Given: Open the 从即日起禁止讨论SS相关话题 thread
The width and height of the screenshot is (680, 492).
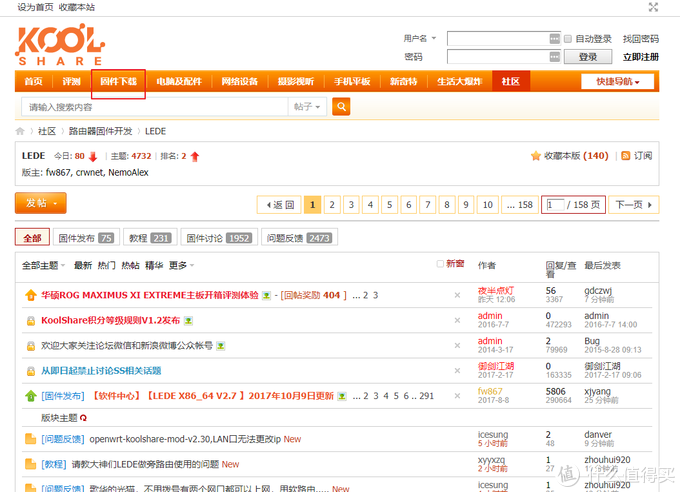Looking at the screenshot, I should point(101,371).
